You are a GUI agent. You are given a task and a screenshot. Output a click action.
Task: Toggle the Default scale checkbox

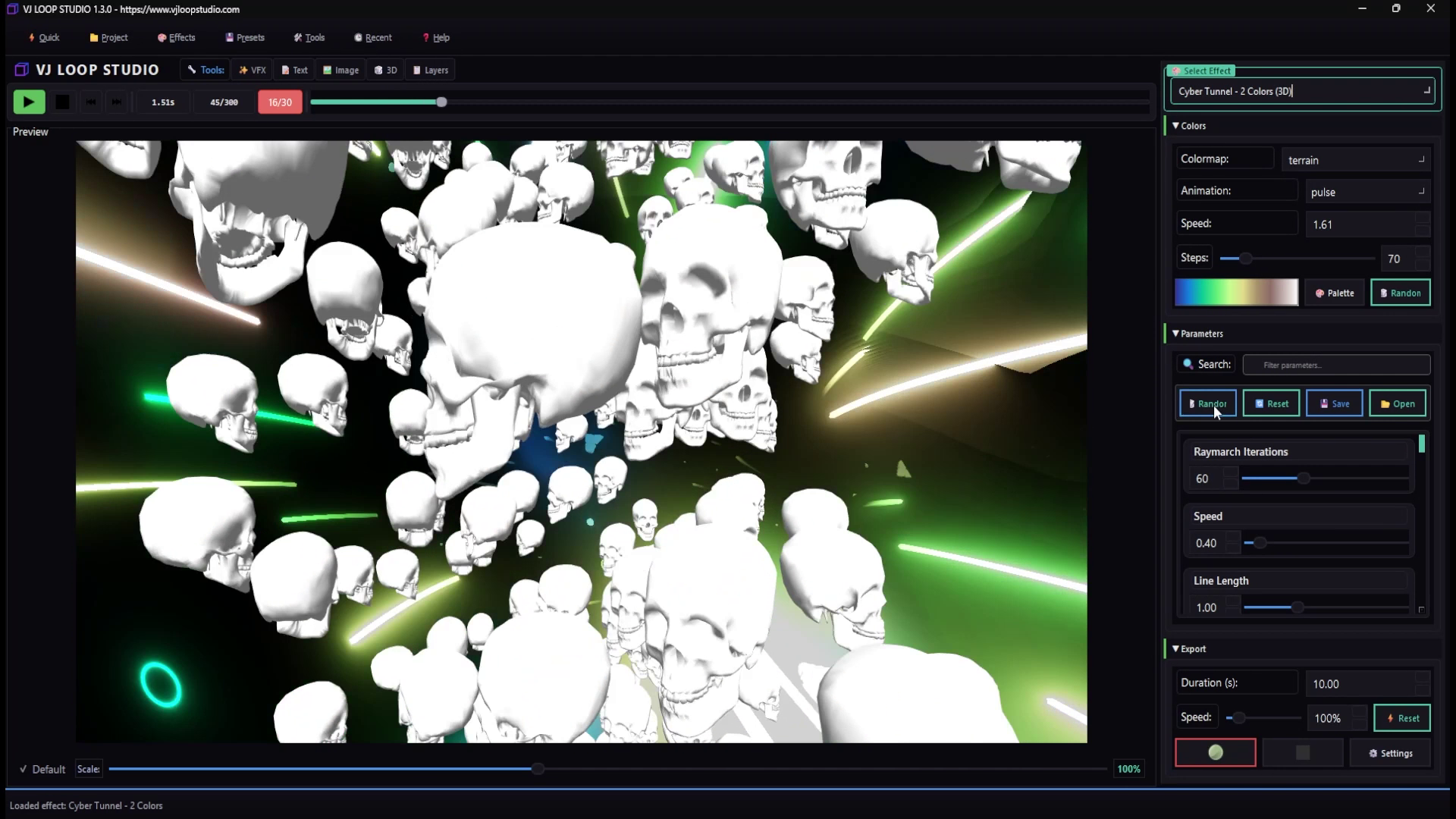tap(23, 769)
